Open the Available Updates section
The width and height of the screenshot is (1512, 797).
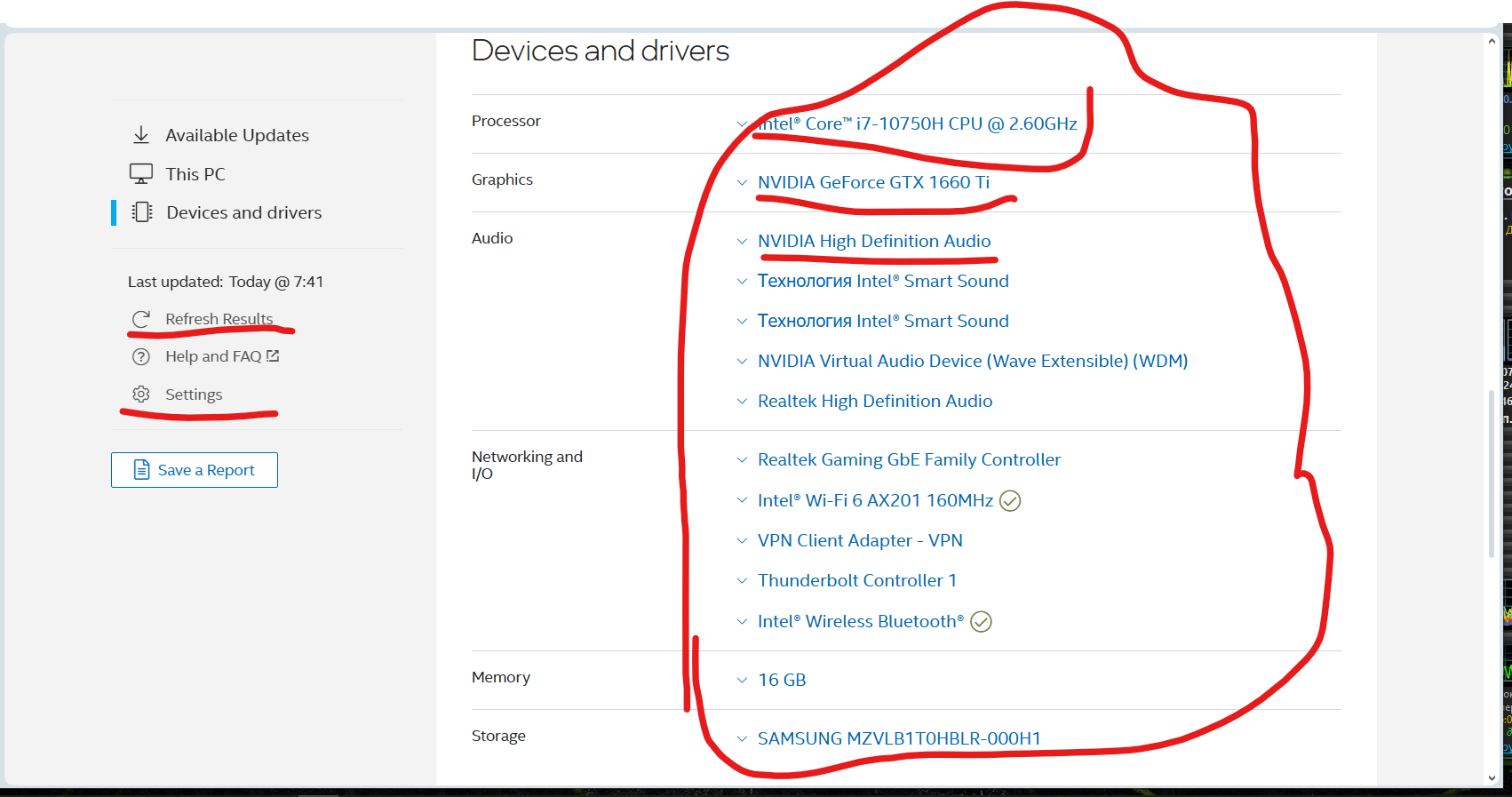click(237, 135)
